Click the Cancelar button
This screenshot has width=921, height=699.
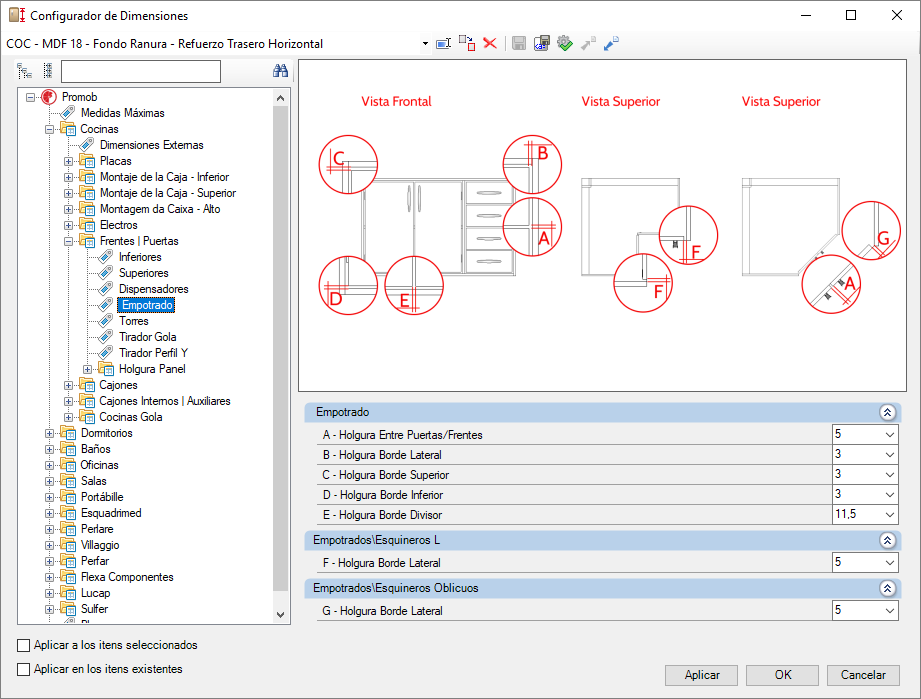[863, 675]
